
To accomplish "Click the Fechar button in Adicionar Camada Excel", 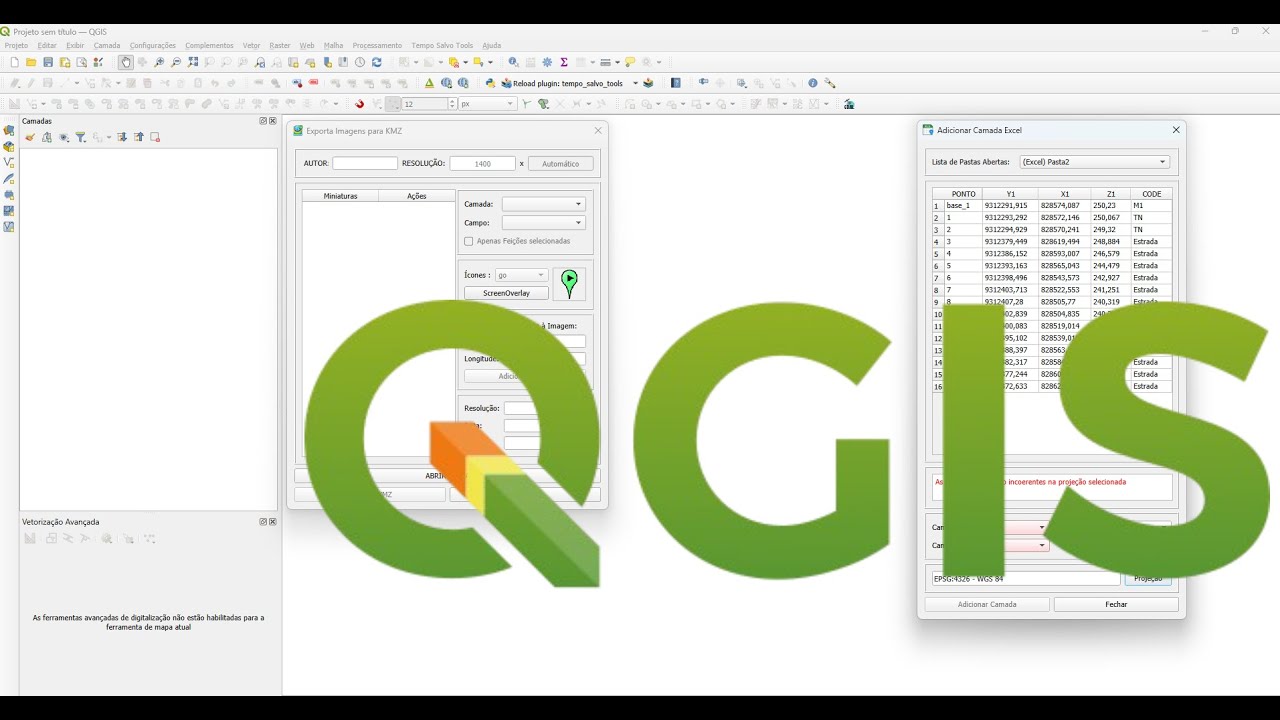I will coord(1116,604).
